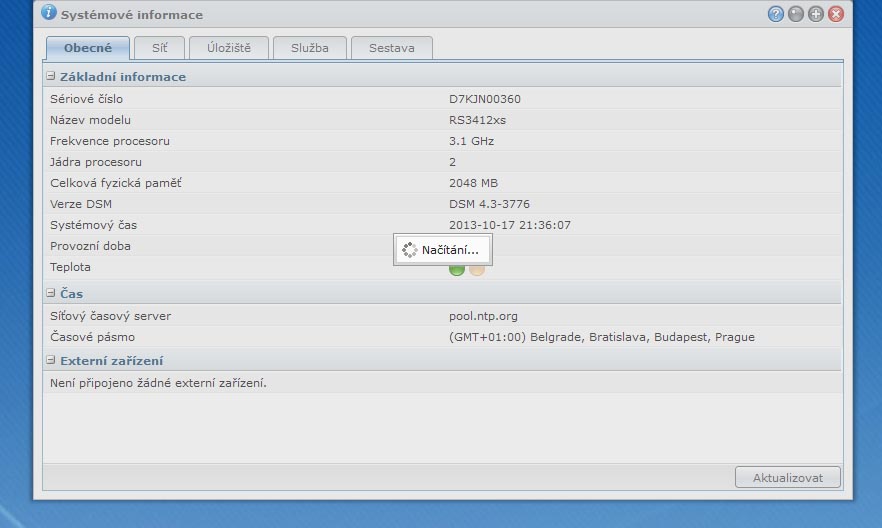Click the Aktualizovat button
Image resolution: width=882 pixels, height=528 pixels.
pyautogui.click(x=788, y=477)
